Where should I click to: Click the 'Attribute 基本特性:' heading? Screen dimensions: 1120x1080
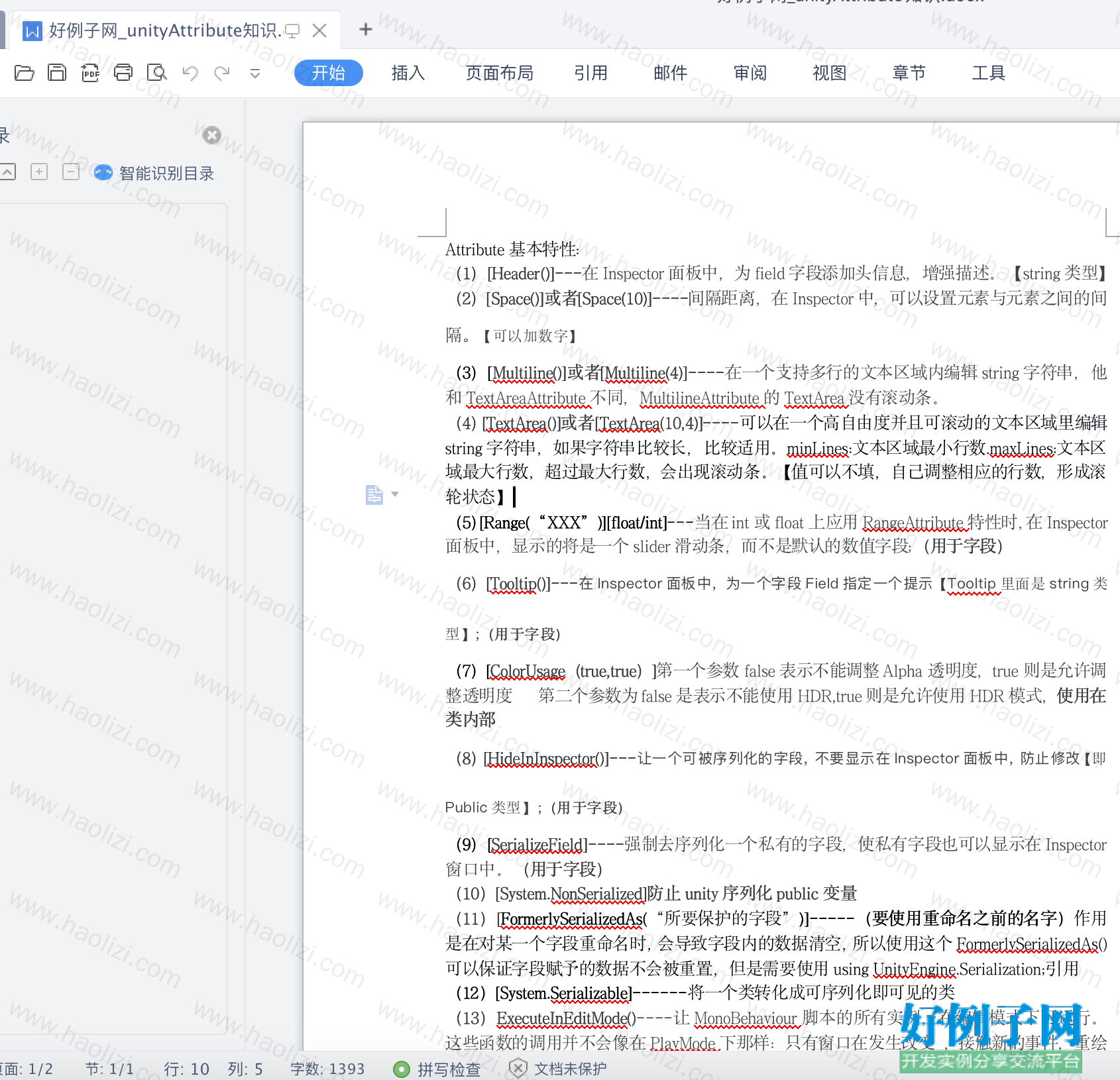[x=512, y=249]
